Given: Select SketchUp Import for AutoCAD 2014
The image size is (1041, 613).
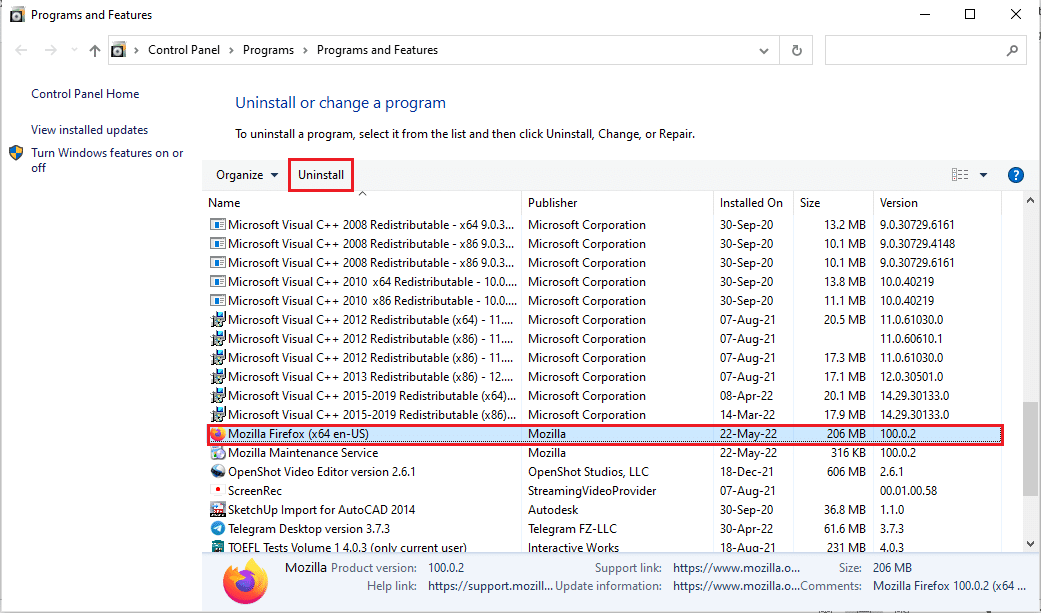Looking at the screenshot, I should pyautogui.click(x=321, y=510).
